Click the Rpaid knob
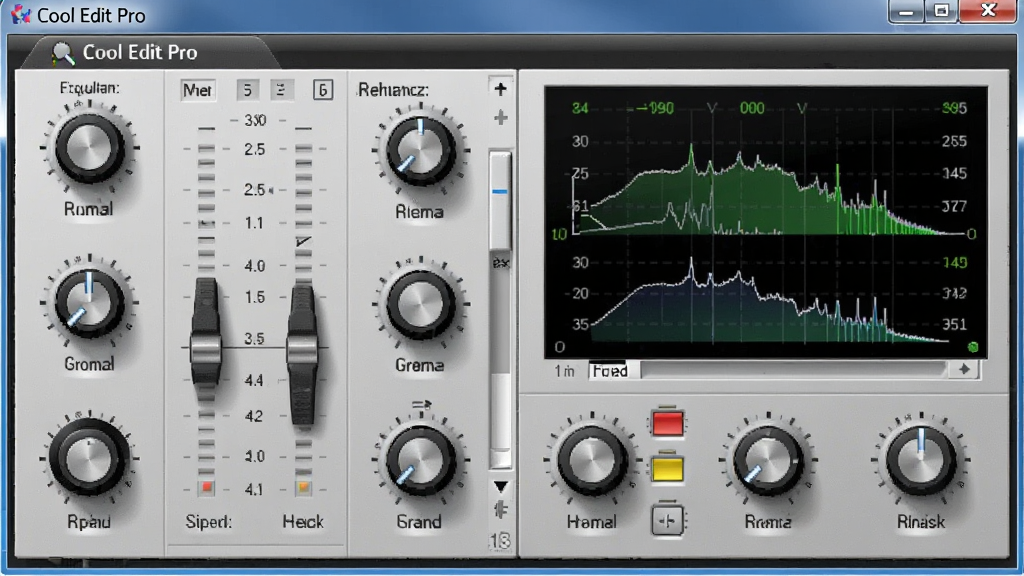 (89, 458)
